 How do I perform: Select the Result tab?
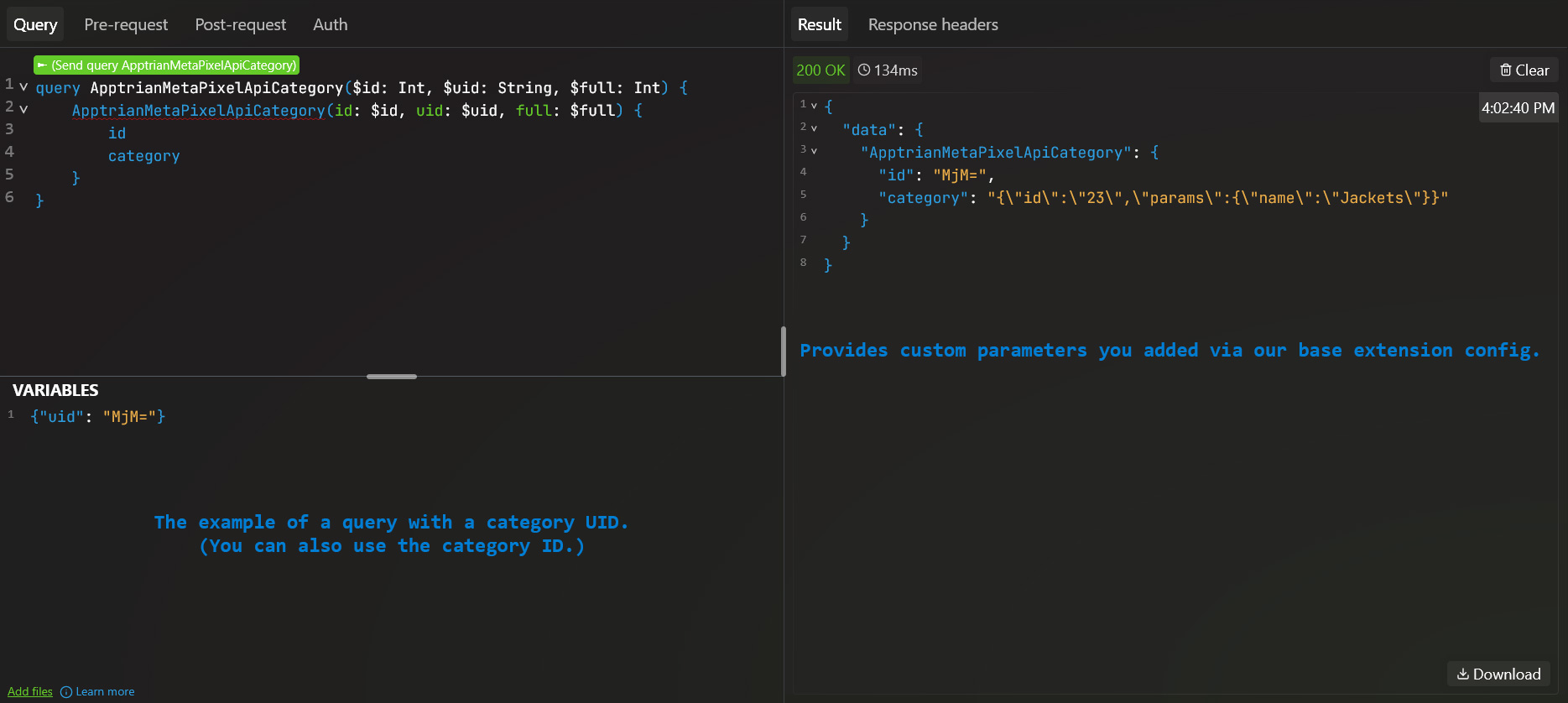pyautogui.click(x=820, y=24)
